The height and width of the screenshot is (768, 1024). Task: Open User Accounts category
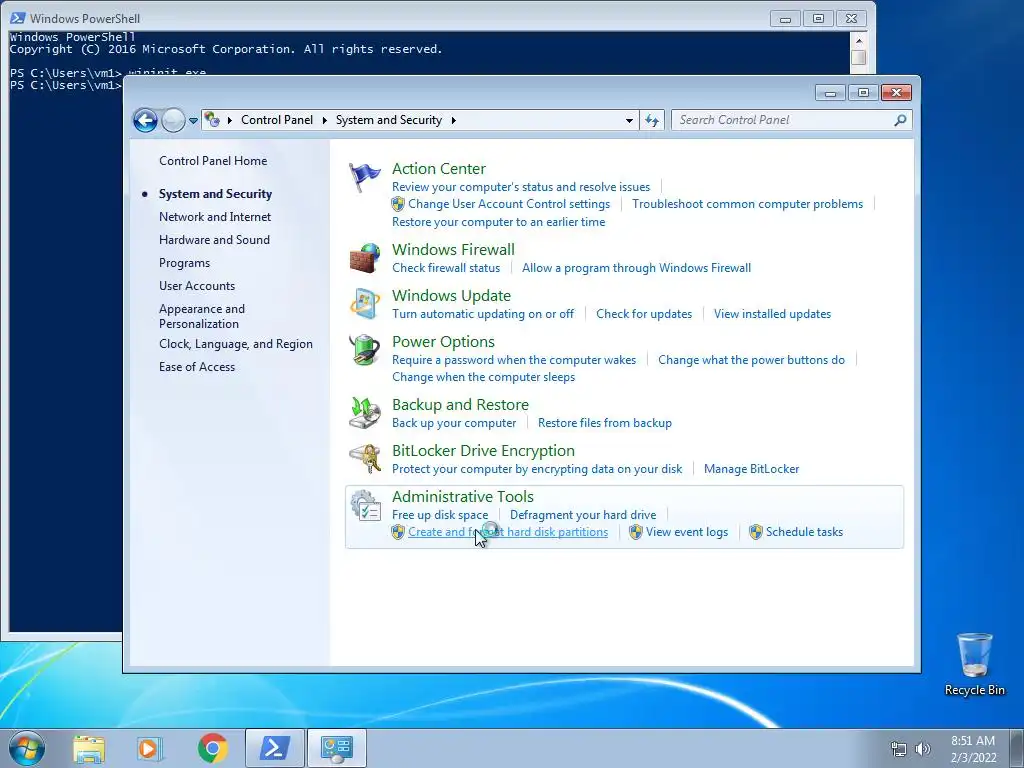(197, 285)
